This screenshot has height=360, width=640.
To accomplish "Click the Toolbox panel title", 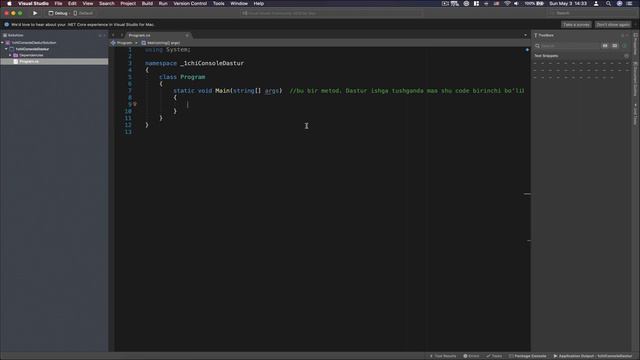I will [545, 36].
